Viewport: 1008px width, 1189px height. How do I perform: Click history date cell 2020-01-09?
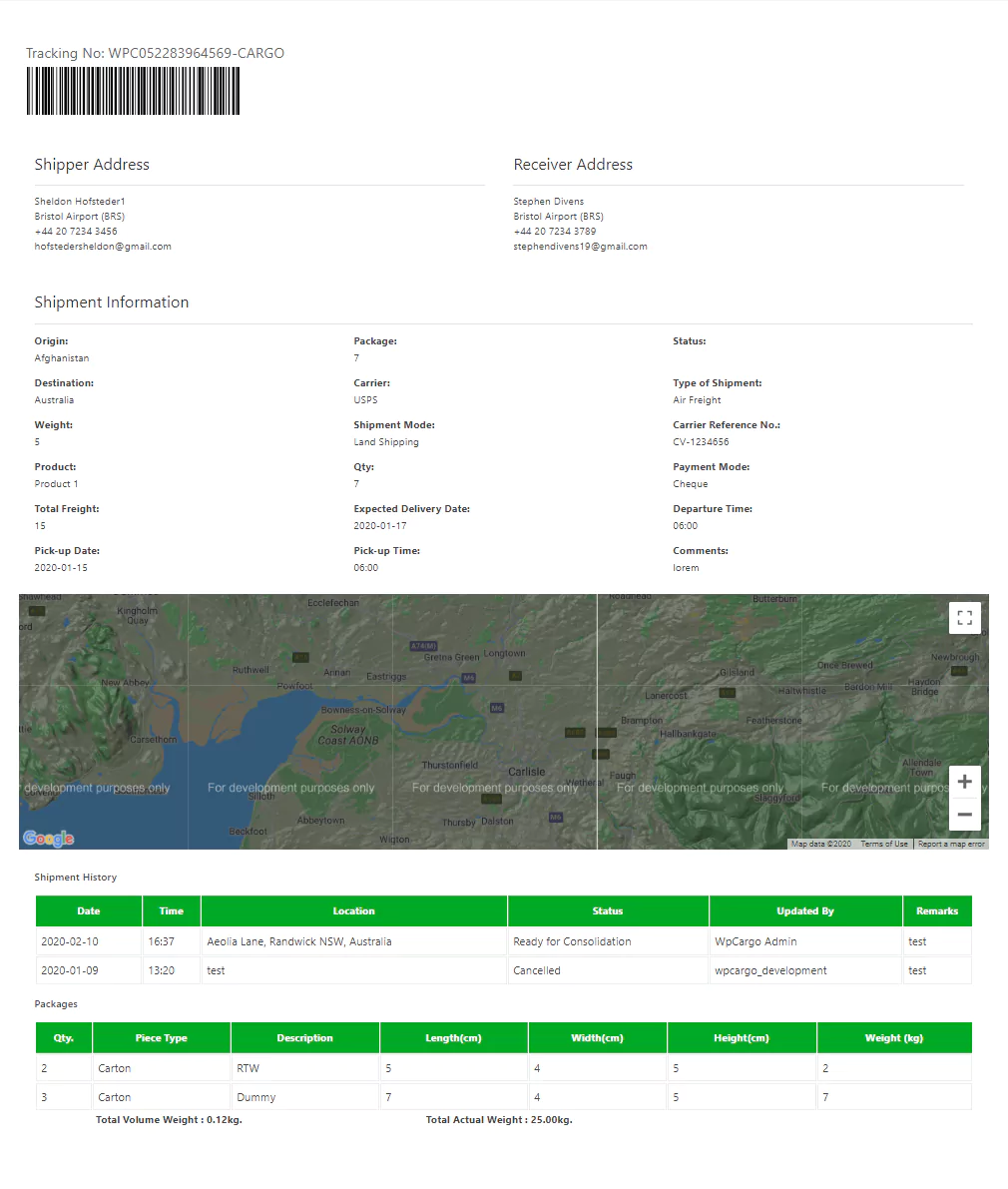[x=89, y=970]
